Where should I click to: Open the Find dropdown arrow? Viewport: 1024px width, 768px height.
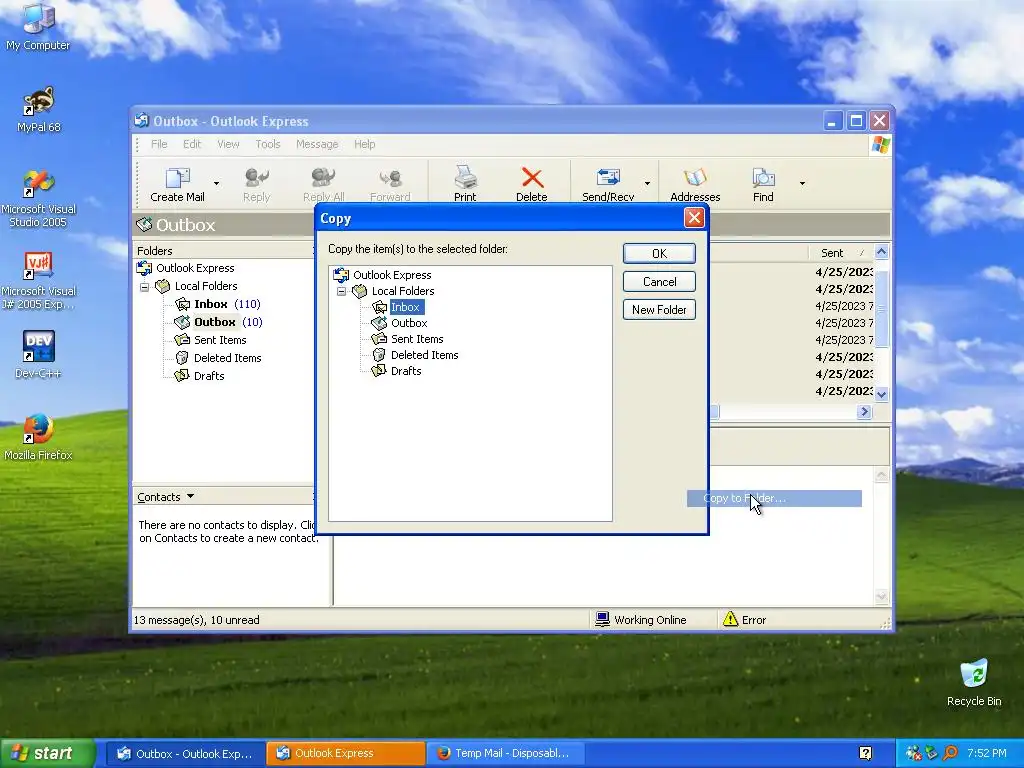[x=802, y=184]
